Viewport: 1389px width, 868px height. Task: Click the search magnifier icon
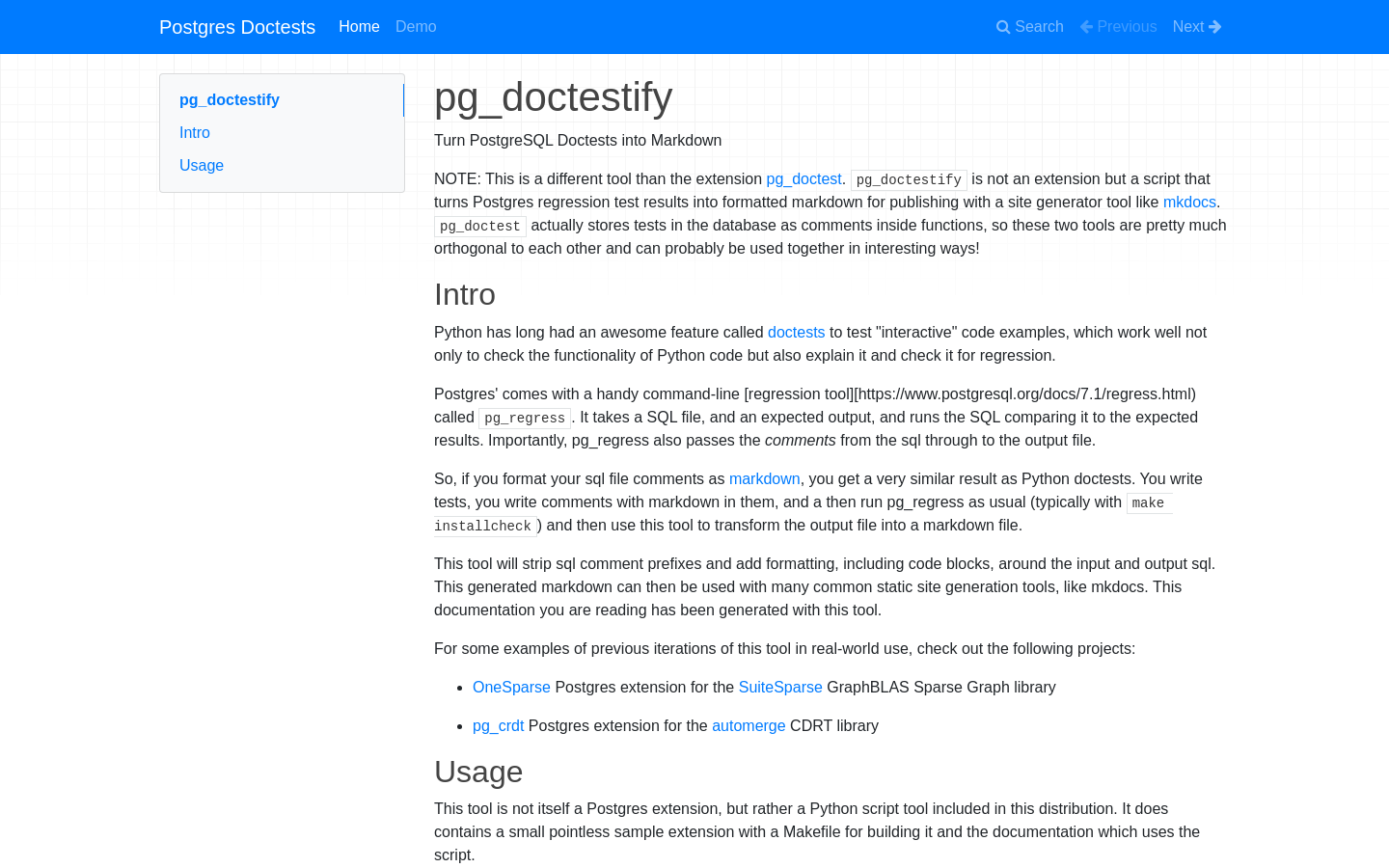click(x=1003, y=27)
